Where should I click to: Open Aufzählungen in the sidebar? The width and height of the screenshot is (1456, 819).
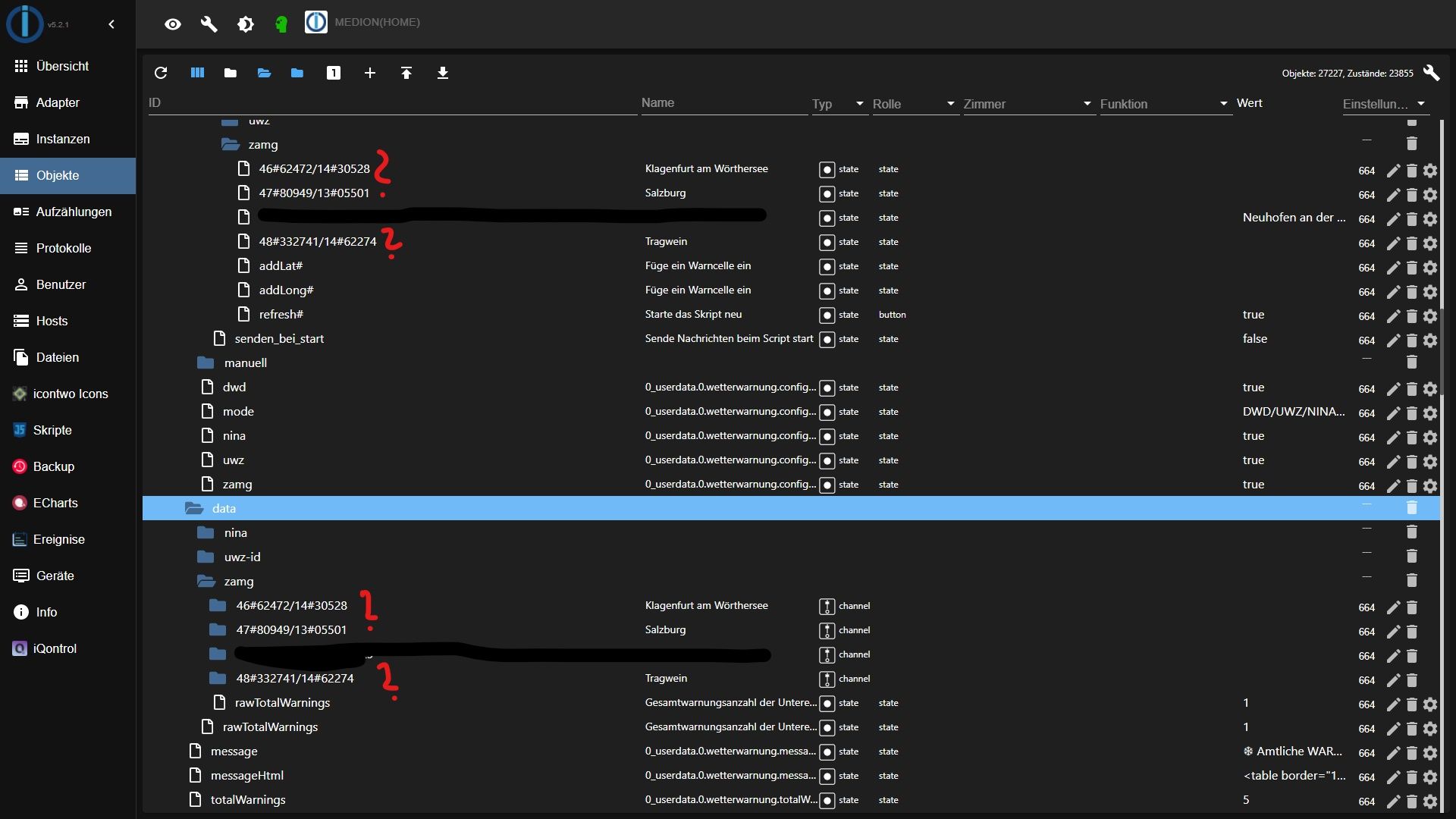click(68, 212)
